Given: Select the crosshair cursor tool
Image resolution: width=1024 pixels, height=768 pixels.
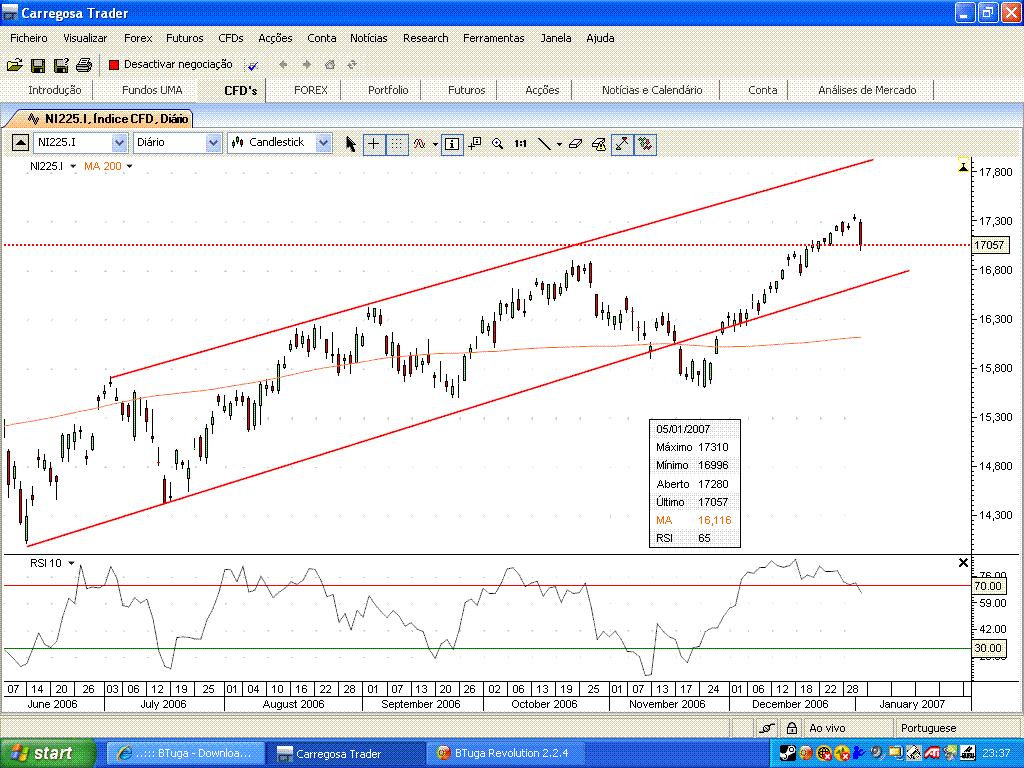Looking at the screenshot, I should [x=373, y=143].
